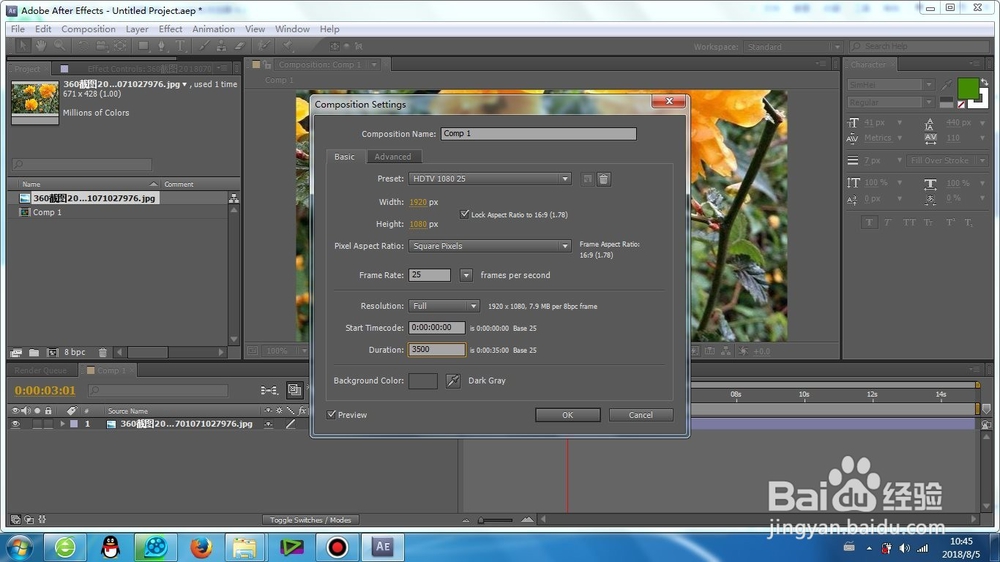Select the Pan Behind anchor tool
The image size is (1000, 562).
[120, 46]
